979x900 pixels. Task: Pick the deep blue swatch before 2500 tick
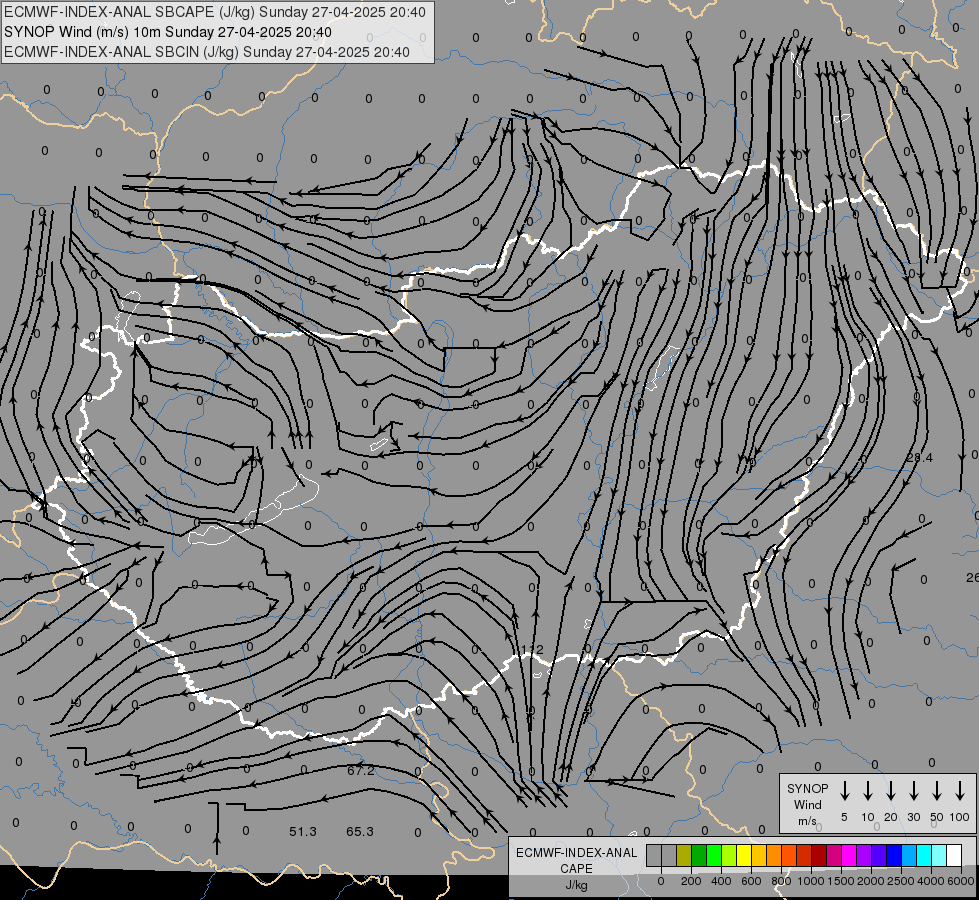click(x=893, y=855)
